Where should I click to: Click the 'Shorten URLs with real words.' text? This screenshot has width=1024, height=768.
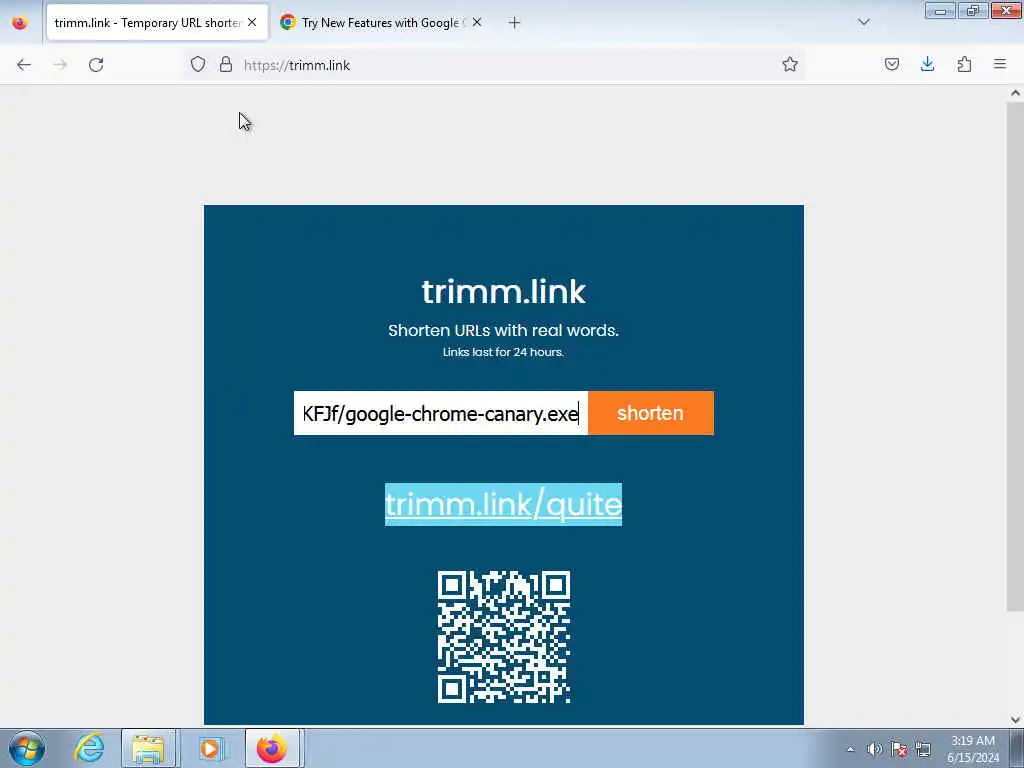tap(504, 330)
